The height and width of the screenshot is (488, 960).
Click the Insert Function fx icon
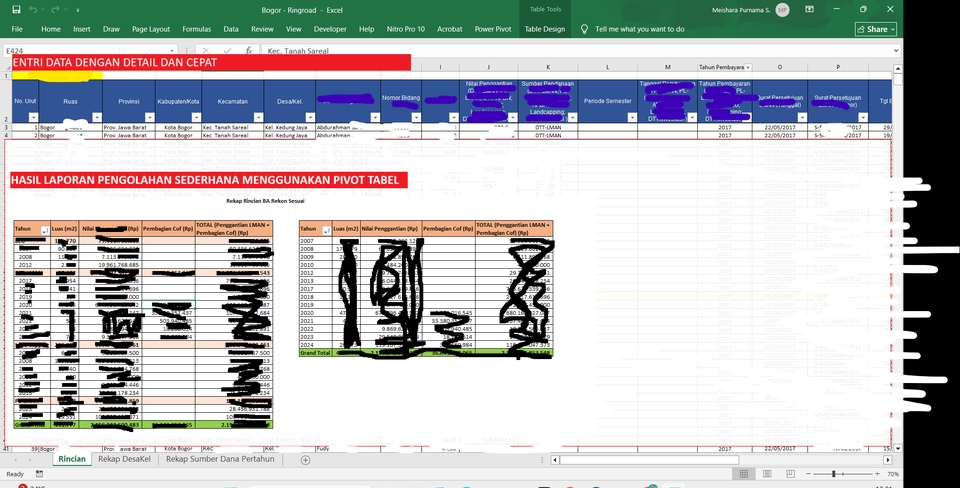coord(249,50)
